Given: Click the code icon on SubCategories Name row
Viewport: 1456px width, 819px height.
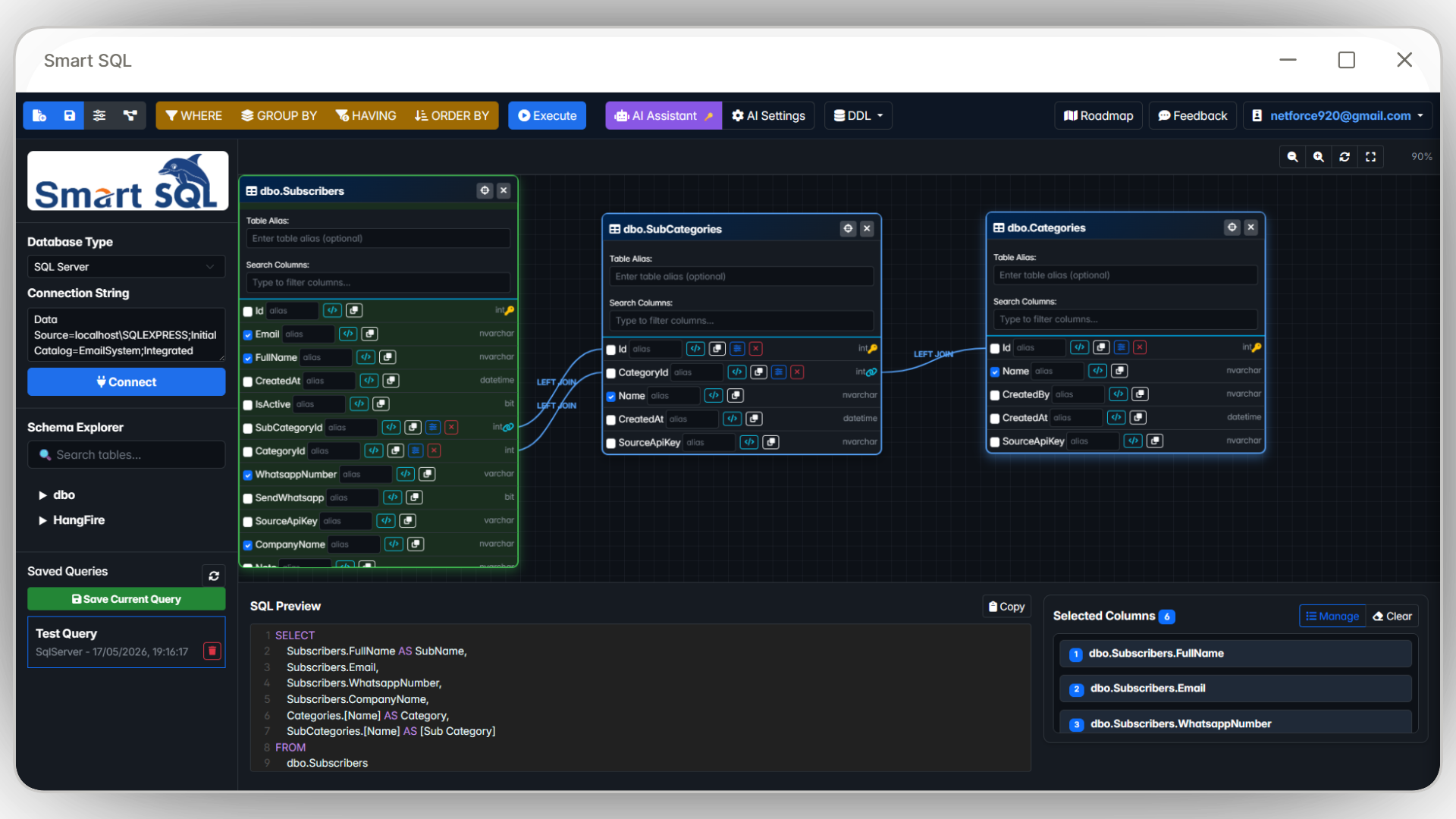Looking at the screenshot, I should (x=714, y=396).
